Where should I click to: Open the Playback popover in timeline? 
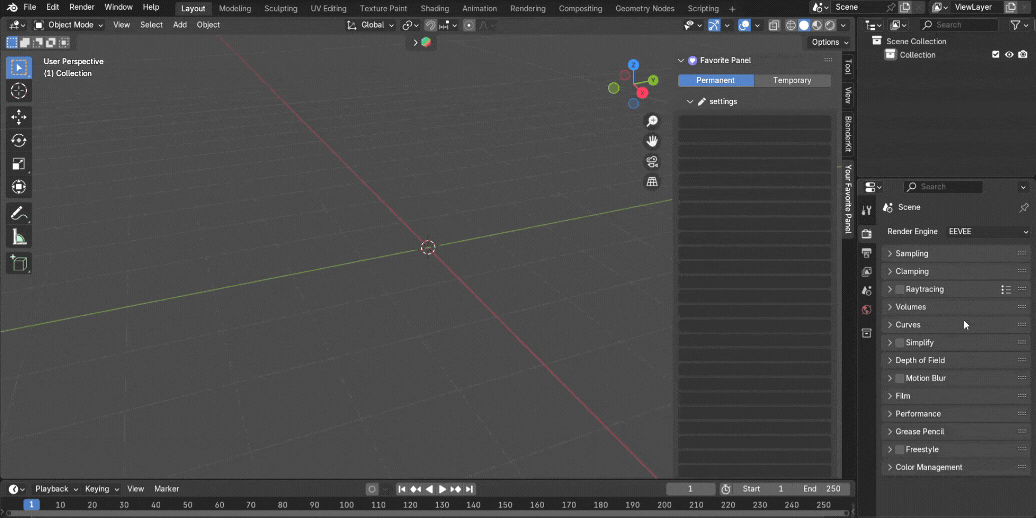[x=56, y=490]
